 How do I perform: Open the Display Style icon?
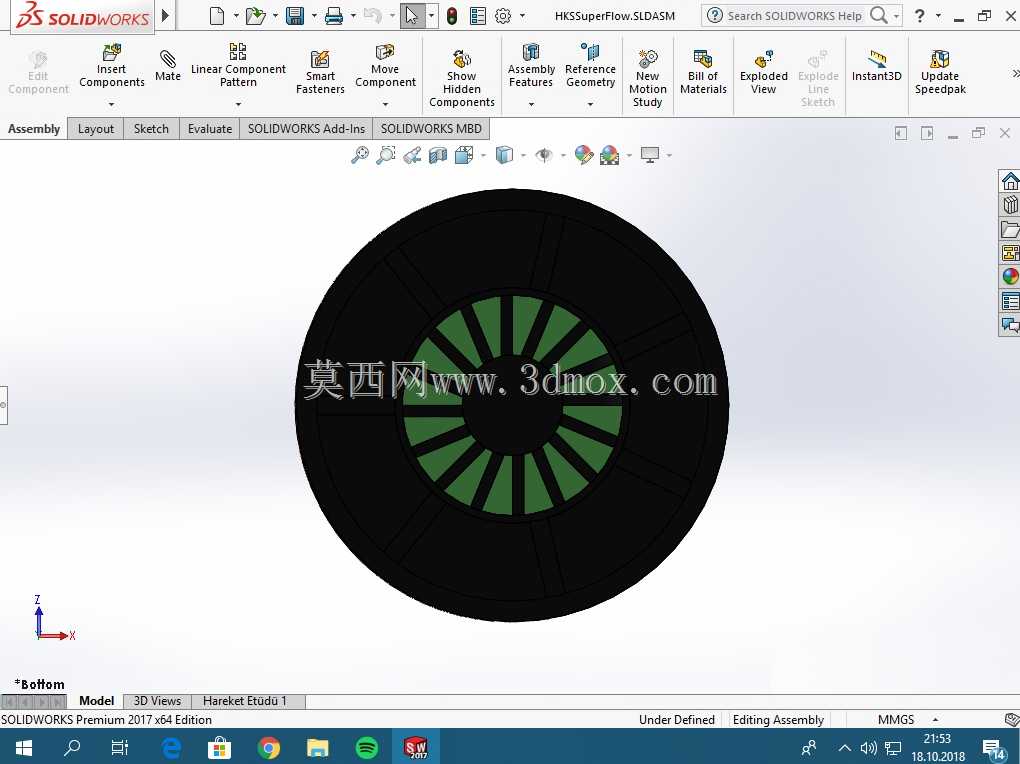(x=504, y=155)
